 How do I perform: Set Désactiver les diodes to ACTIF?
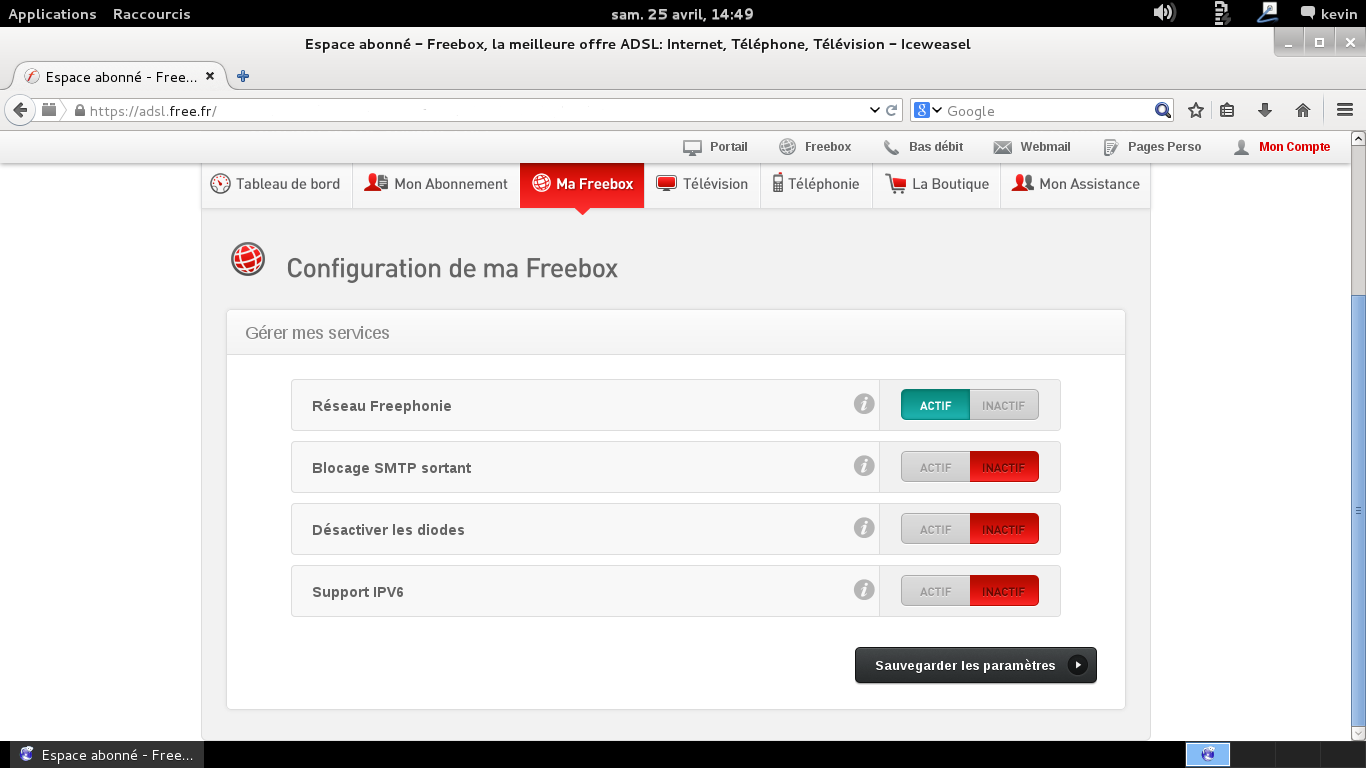(x=935, y=529)
